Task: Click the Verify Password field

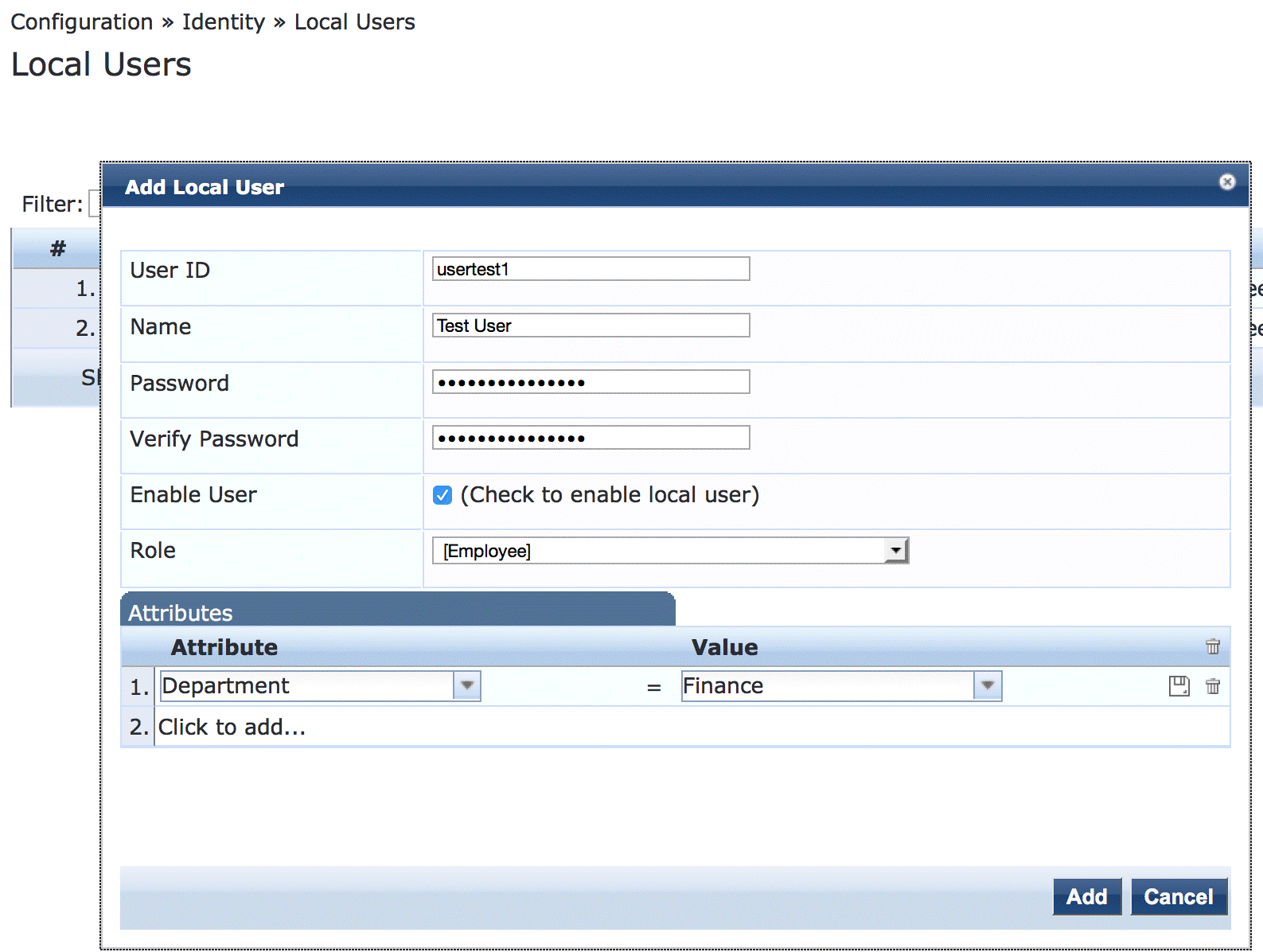Action: pyautogui.click(x=591, y=438)
